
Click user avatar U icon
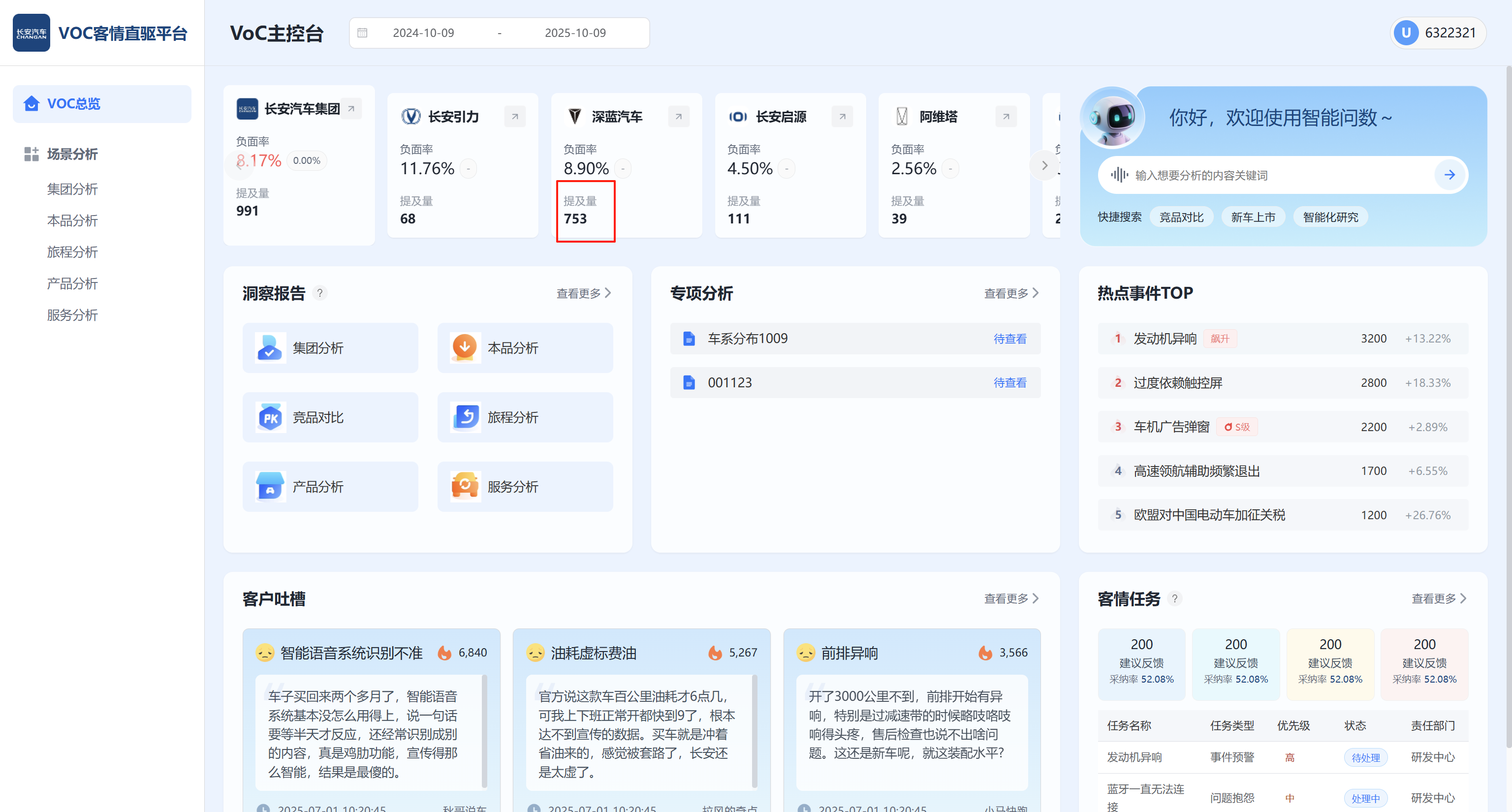tap(1406, 33)
